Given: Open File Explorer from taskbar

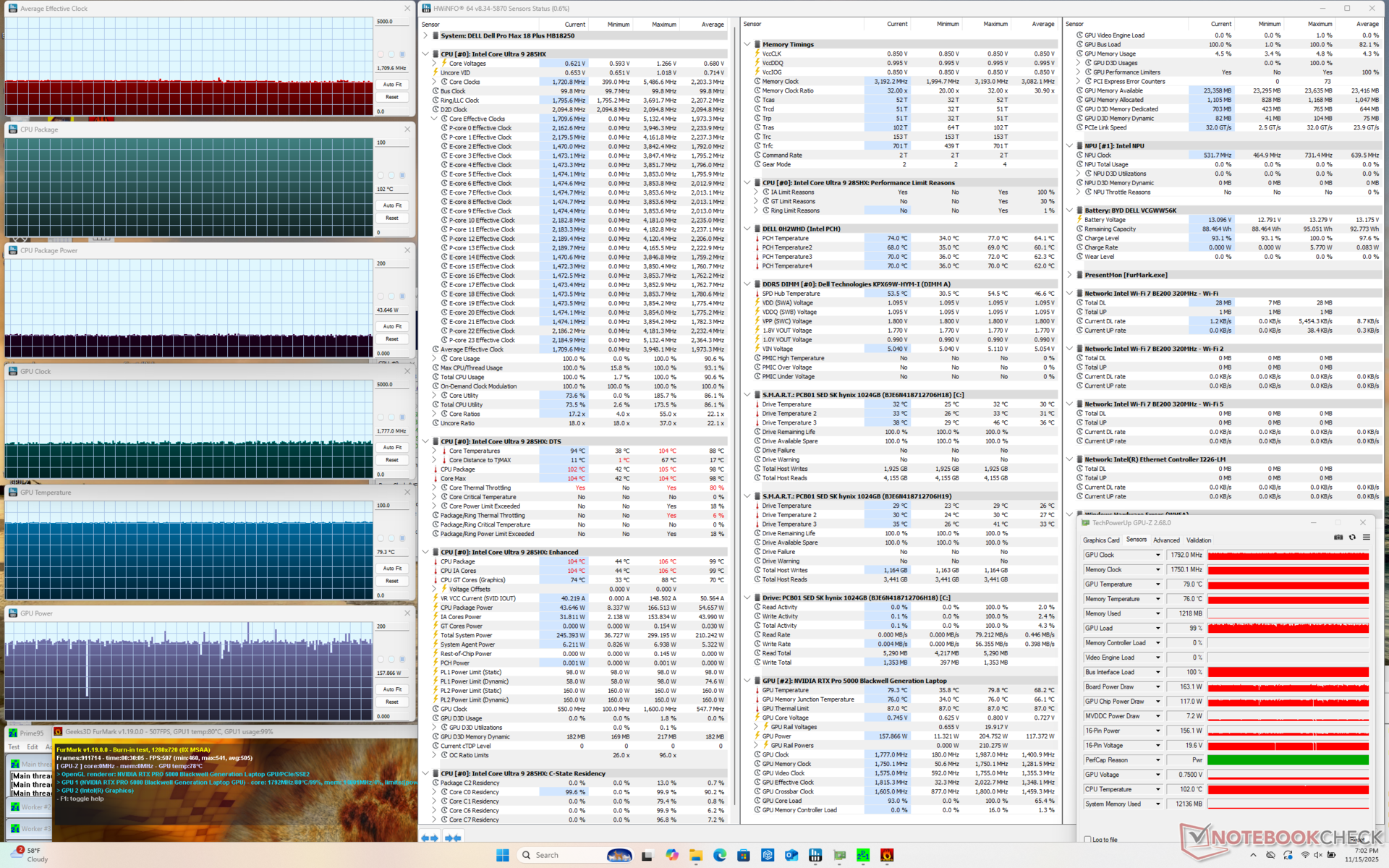Looking at the screenshot, I should (x=696, y=855).
